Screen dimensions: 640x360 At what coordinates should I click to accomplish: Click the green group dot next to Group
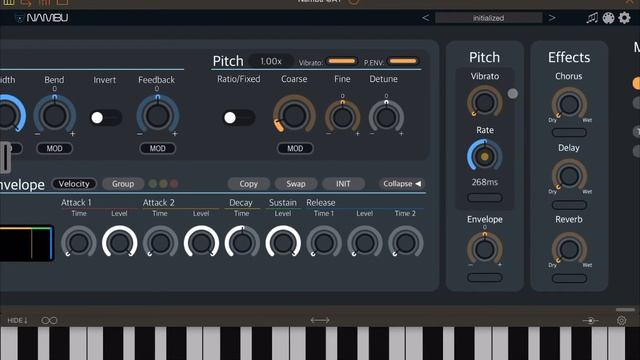coord(153,184)
